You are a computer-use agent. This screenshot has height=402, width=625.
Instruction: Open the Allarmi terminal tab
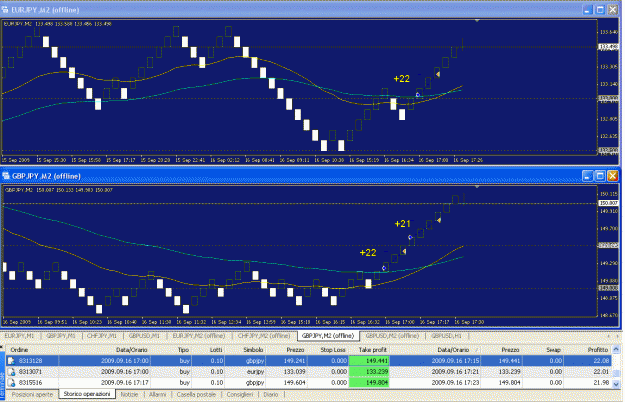point(157,394)
